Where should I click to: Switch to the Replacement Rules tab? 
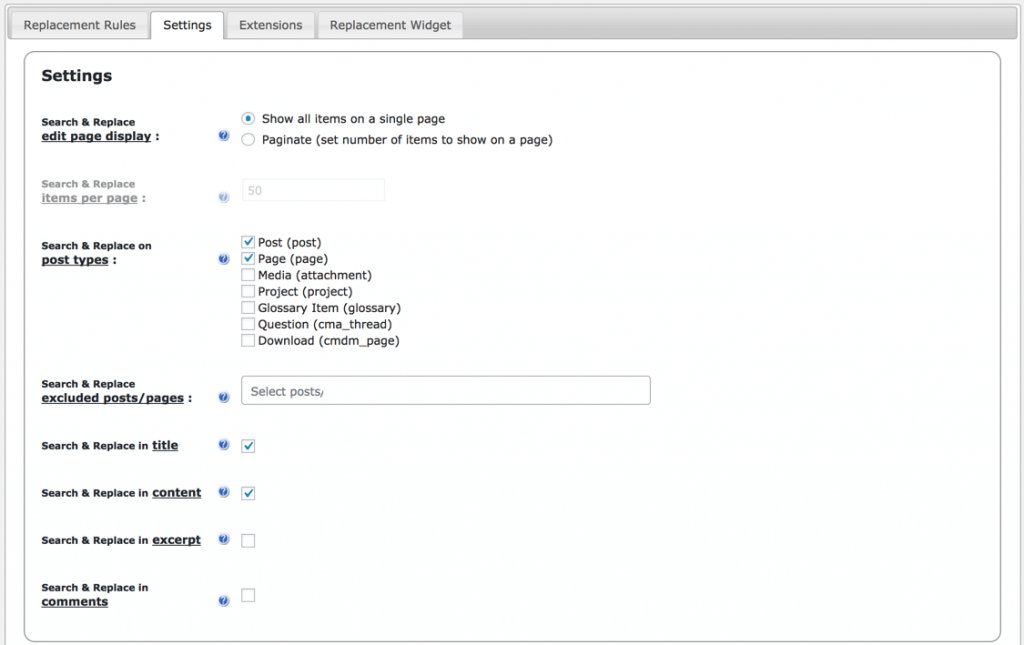(x=79, y=25)
